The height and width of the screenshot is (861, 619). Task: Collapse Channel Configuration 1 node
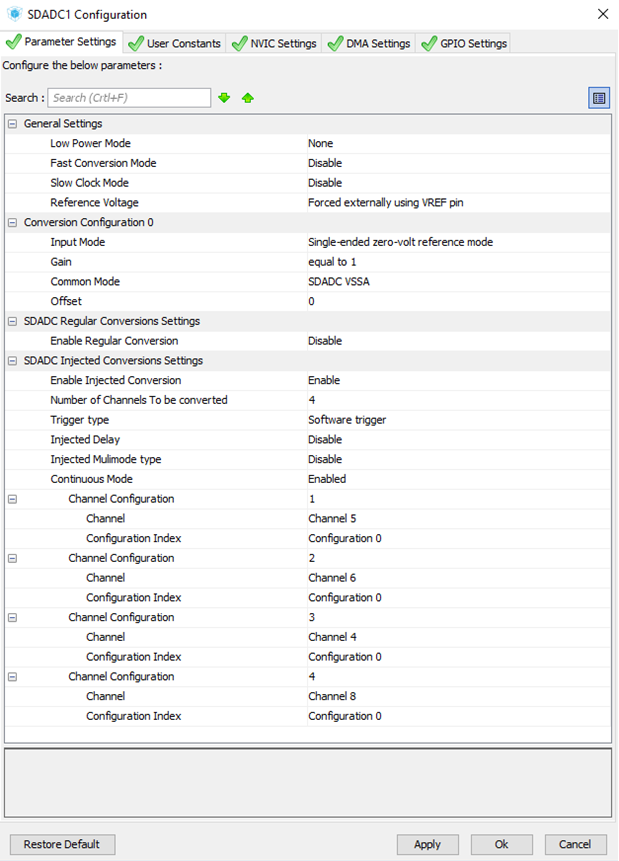click(x=12, y=499)
